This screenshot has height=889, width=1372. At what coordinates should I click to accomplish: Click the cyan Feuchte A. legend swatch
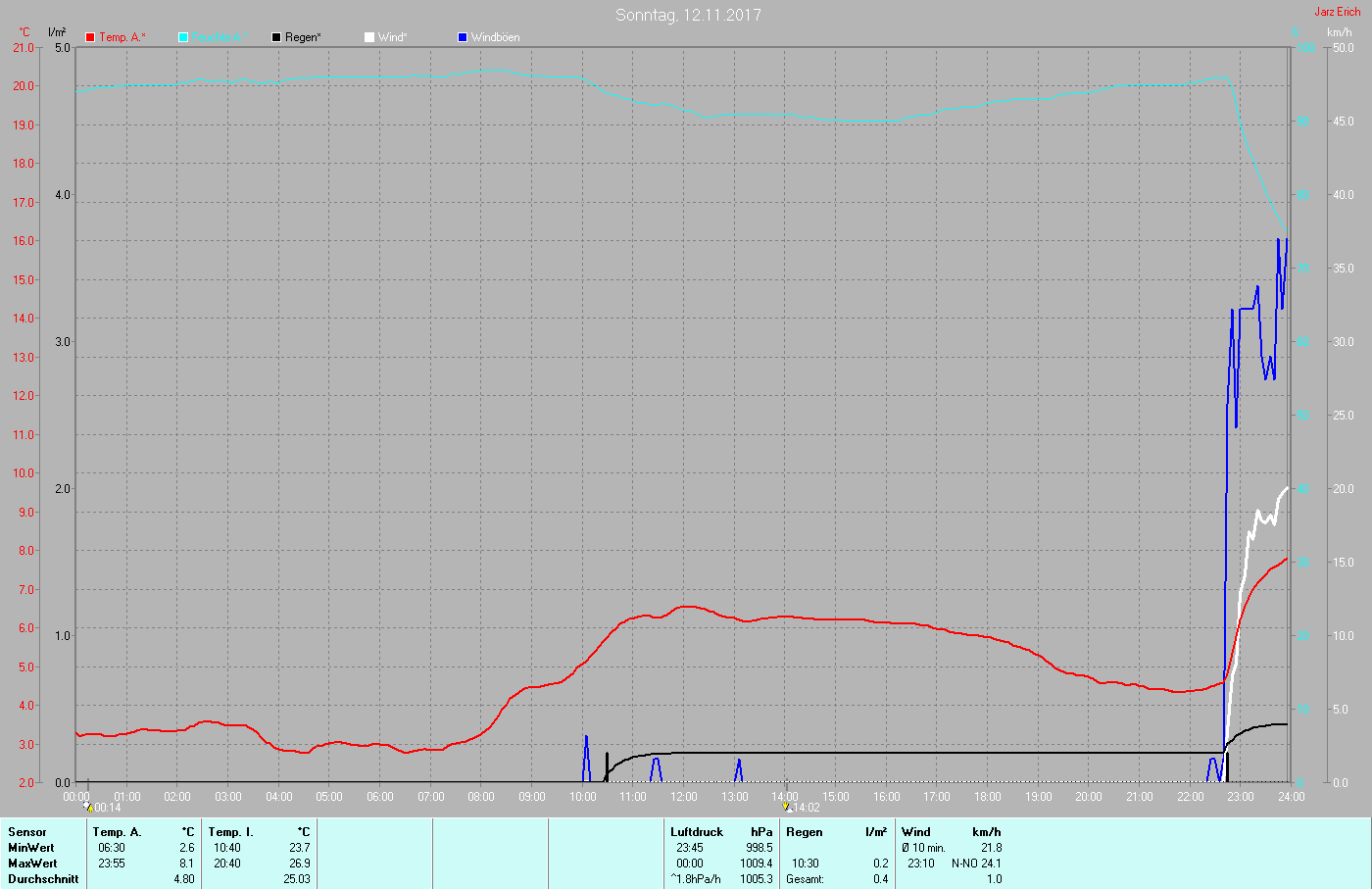click(183, 37)
